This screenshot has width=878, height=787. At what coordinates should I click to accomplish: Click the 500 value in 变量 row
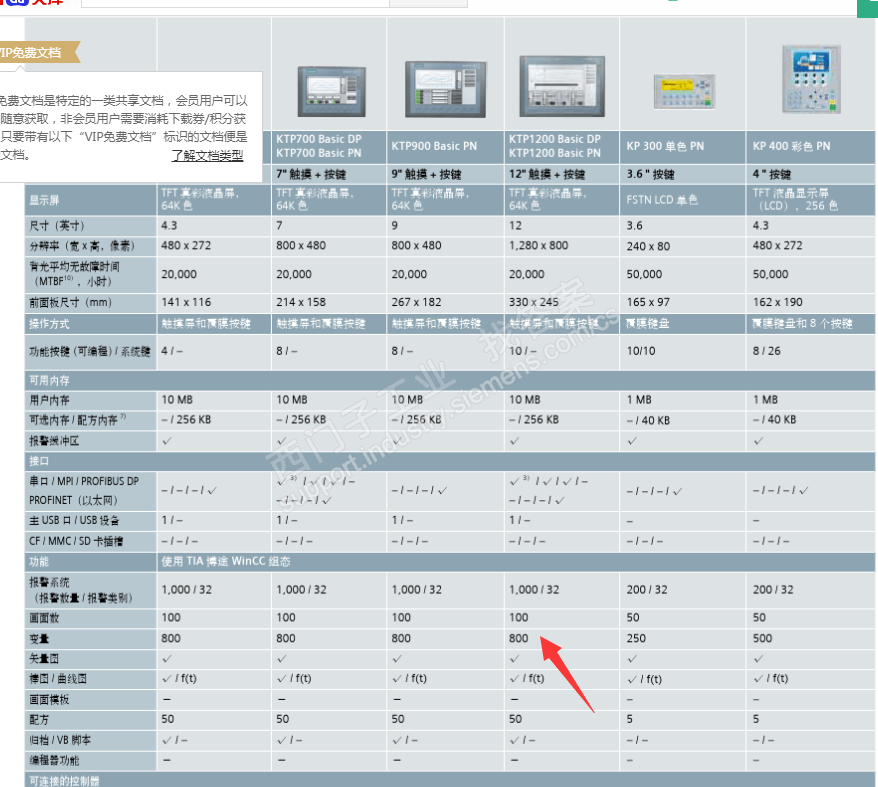[762, 639]
